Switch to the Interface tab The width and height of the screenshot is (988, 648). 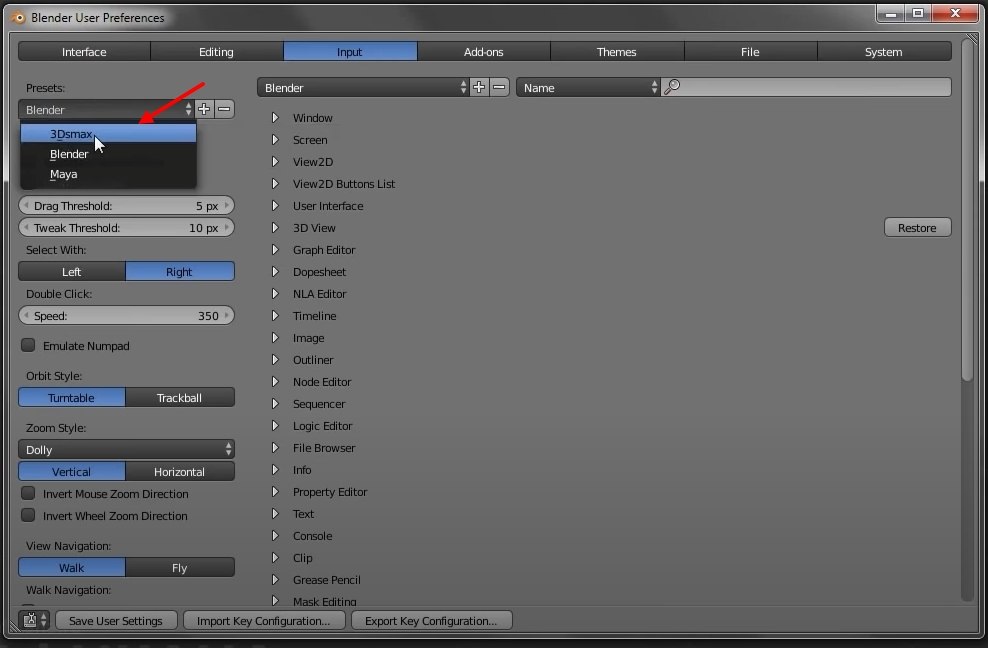click(x=84, y=52)
